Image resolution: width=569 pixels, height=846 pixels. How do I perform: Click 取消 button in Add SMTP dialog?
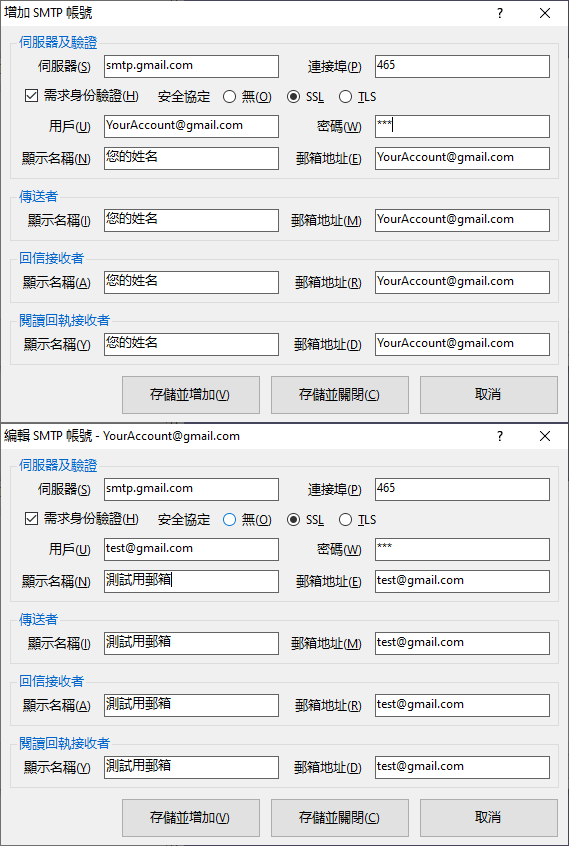[x=489, y=395]
